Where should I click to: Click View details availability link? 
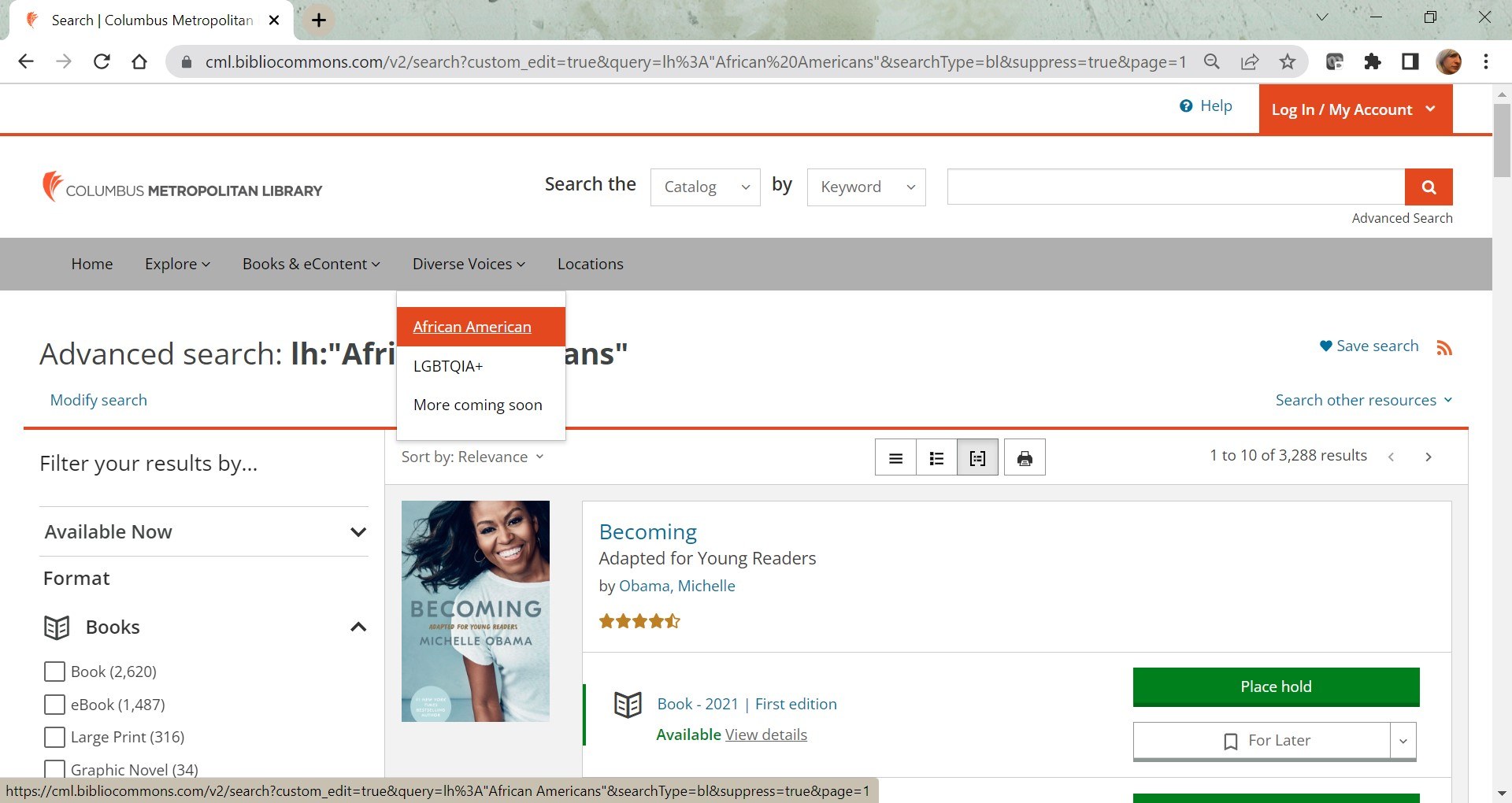click(x=766, y=735)
